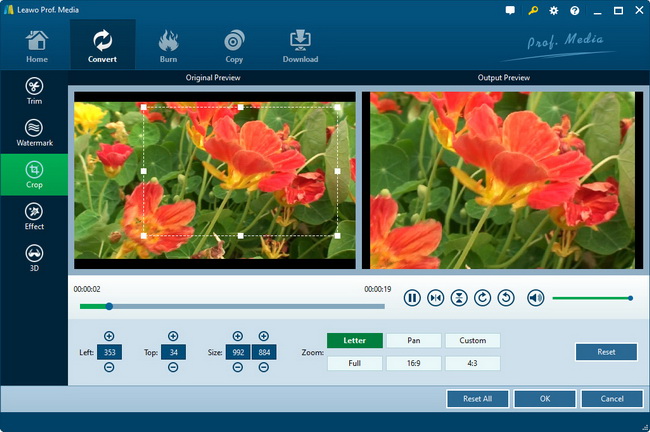
Task: Select the Watermark editing tab
Action: point(34,133)
